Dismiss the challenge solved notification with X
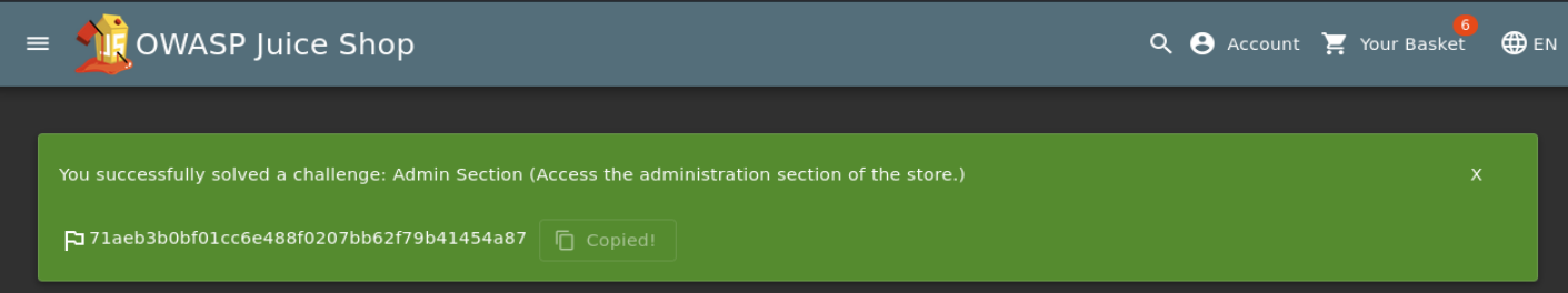This screenshot has height=293, width=1568. pos(1476,175)
